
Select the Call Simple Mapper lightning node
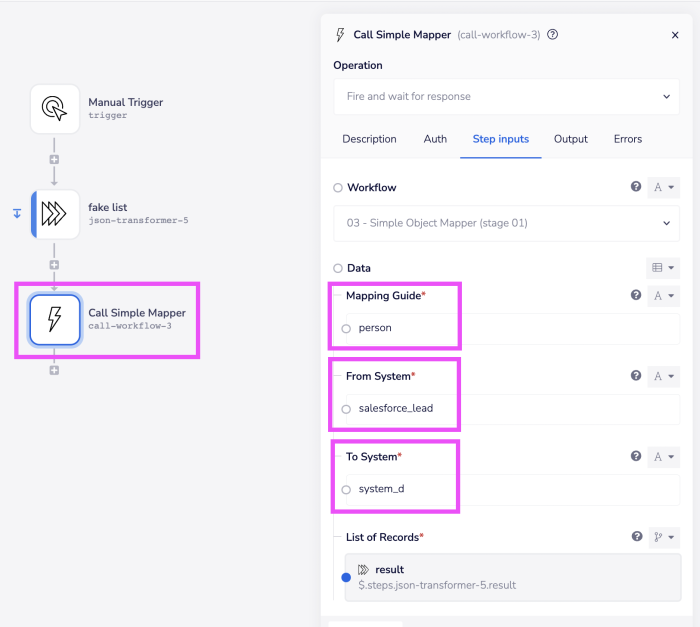54,319
